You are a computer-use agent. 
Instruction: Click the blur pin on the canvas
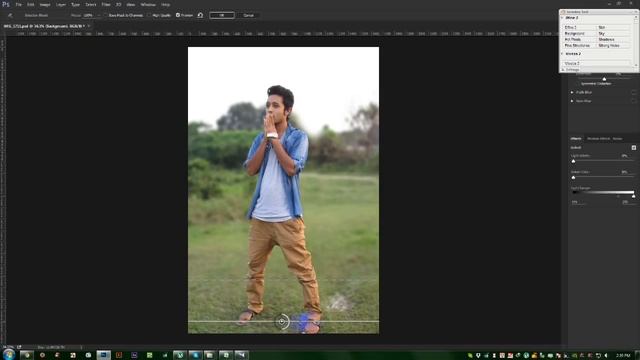tap(282, 322)
